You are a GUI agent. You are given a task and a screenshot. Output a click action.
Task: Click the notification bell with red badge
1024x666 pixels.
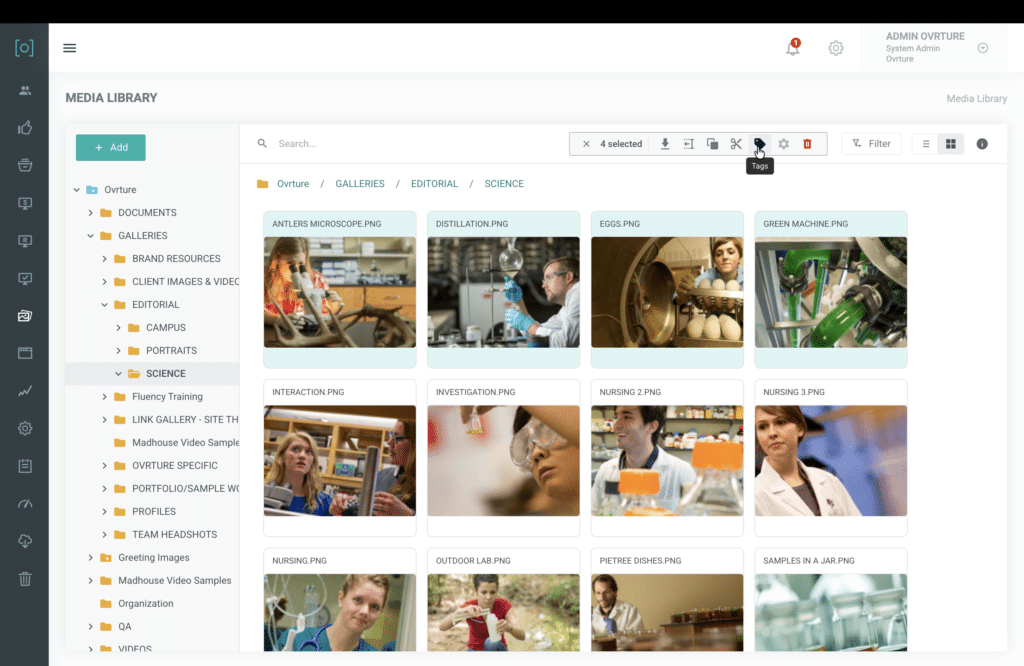click(x=793, y=47)
